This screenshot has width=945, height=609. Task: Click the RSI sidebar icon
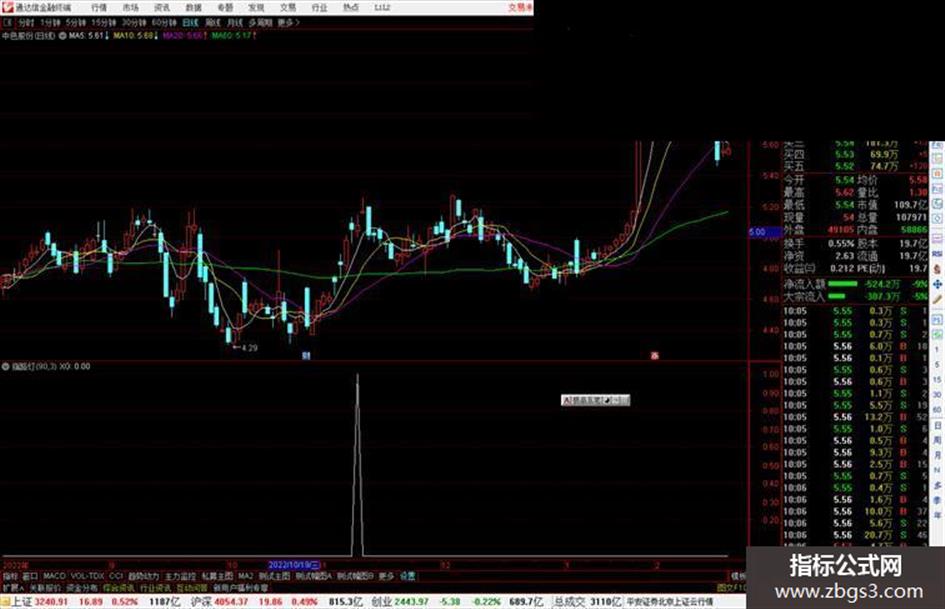(x=937, y=253)
